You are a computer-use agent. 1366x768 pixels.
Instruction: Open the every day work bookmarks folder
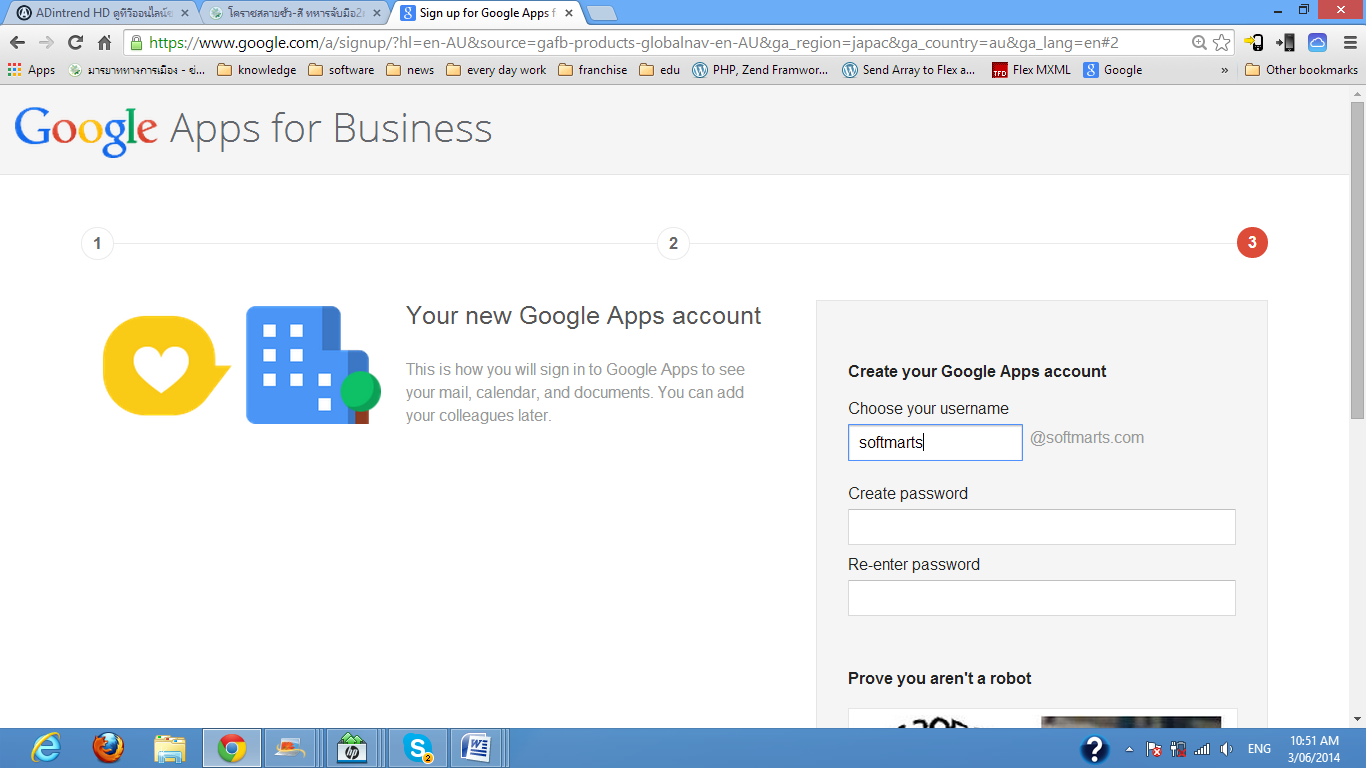pos(496,70)
